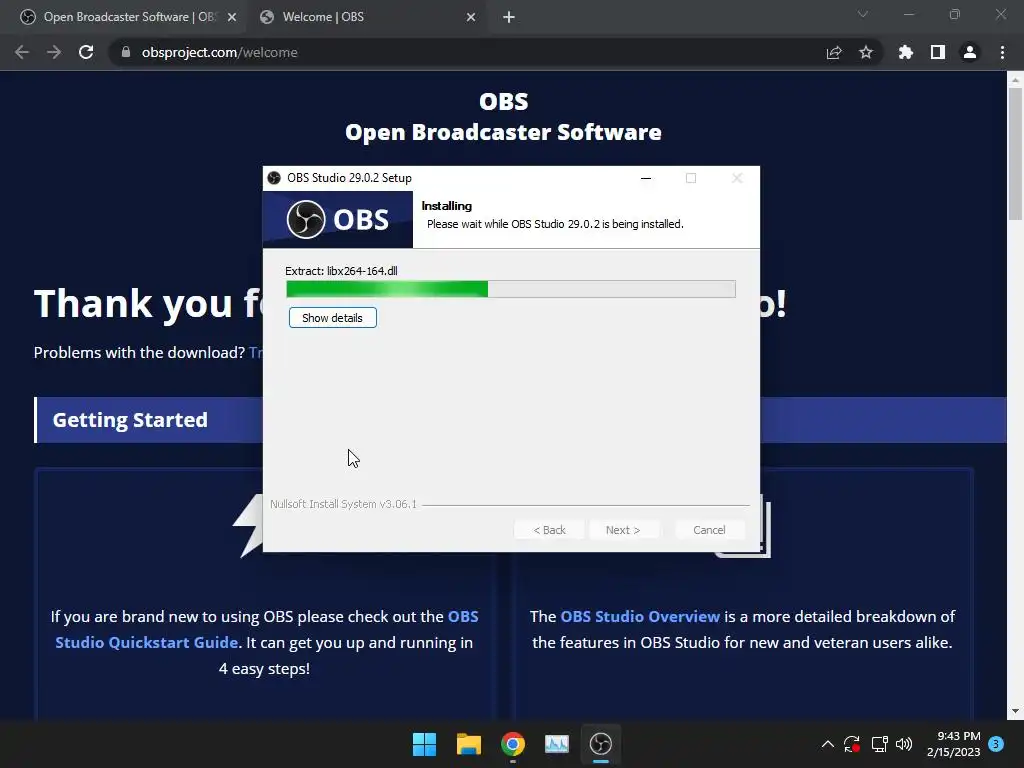Open File Explorer from the taskbar
This screenshot has height=768, width=1024.
(x=468, y=744)
